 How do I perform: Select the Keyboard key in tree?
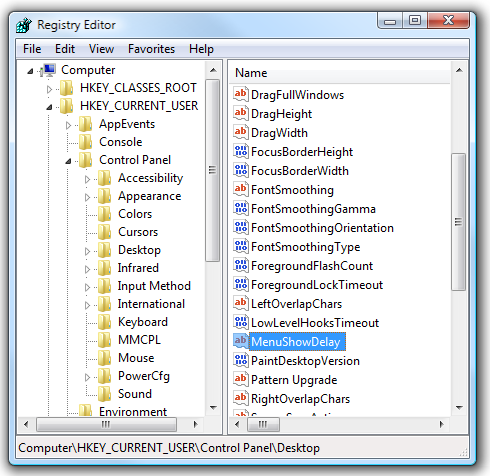point(143,322)
